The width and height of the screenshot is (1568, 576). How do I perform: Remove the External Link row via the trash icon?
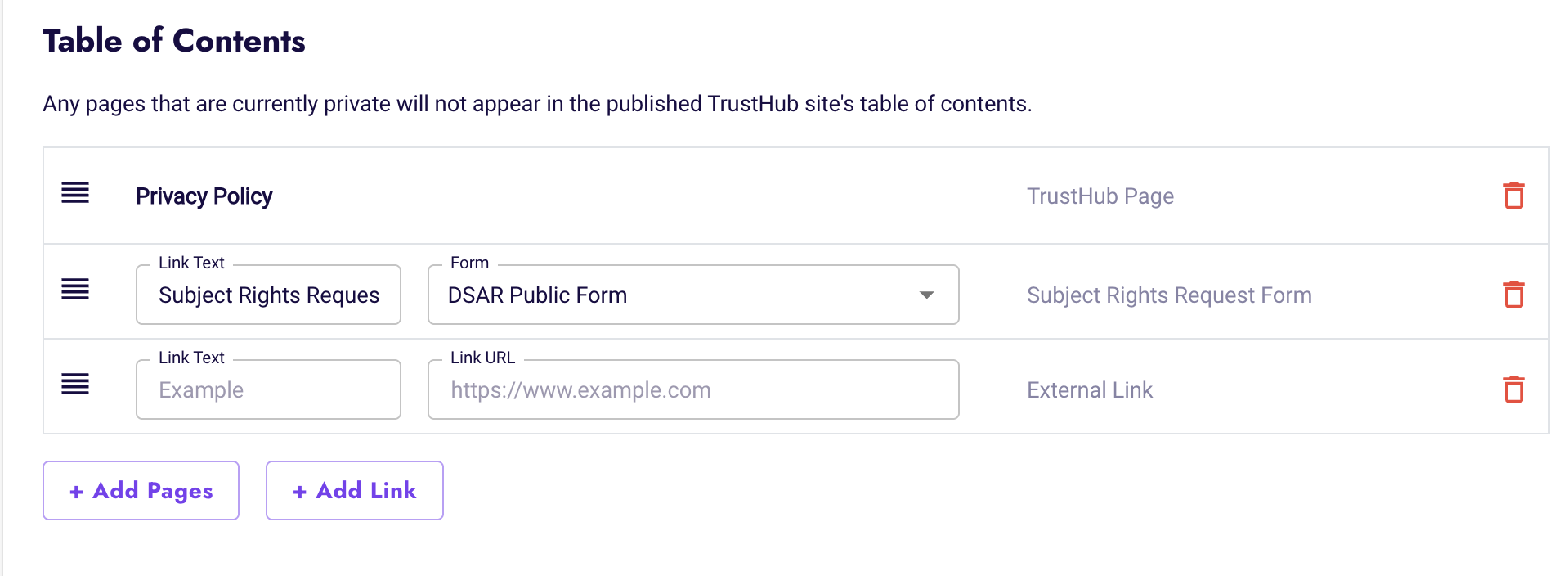pos(1513,389)
